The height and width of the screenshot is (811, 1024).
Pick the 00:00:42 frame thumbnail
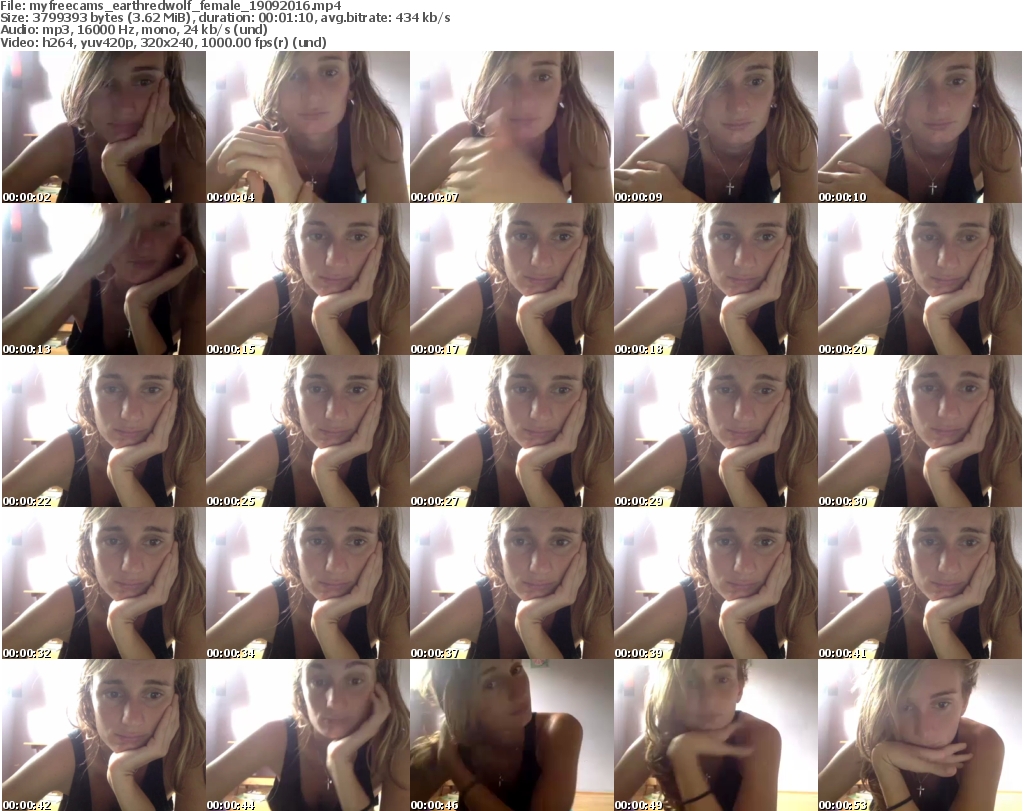point(103,735)
